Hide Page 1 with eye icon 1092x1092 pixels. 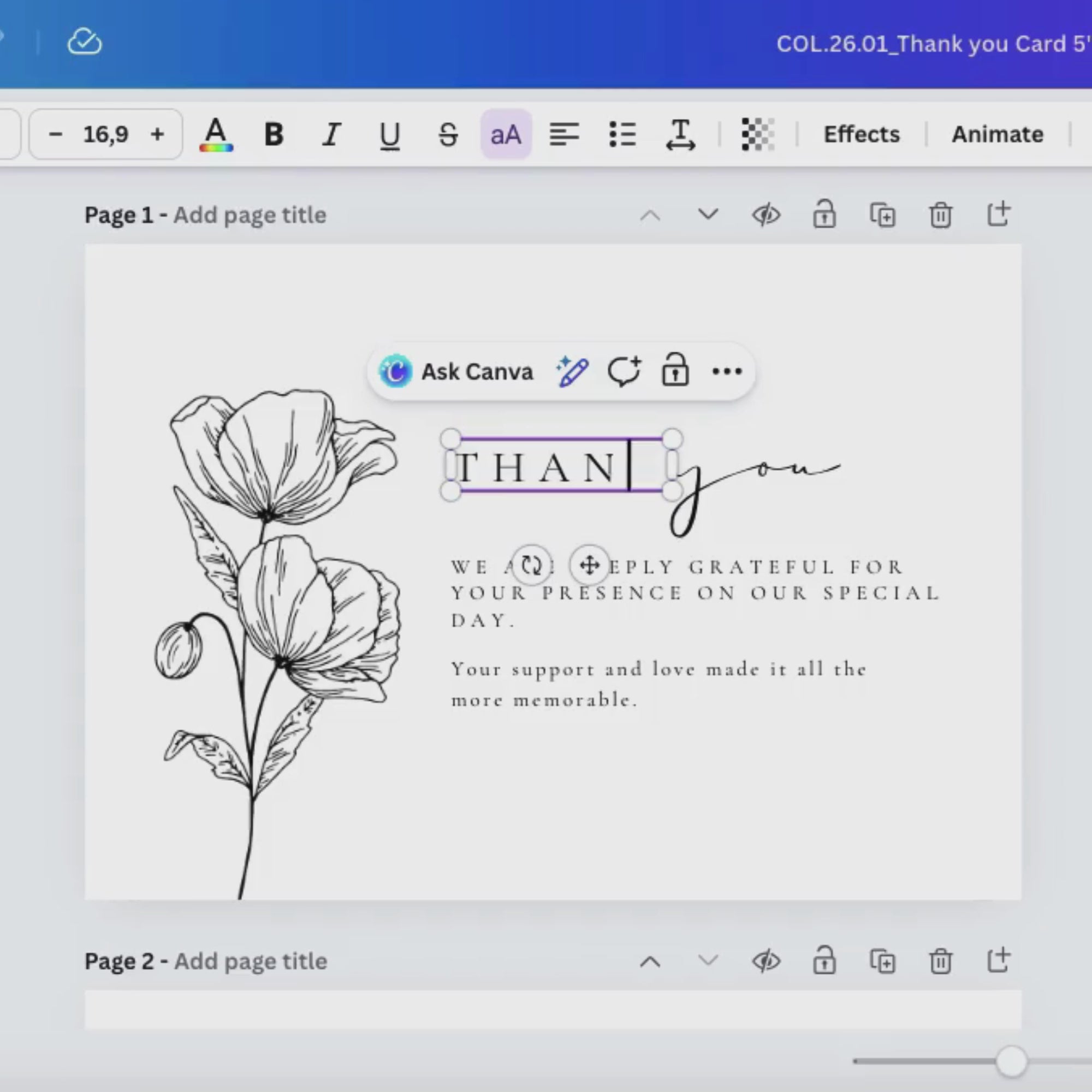766,215
